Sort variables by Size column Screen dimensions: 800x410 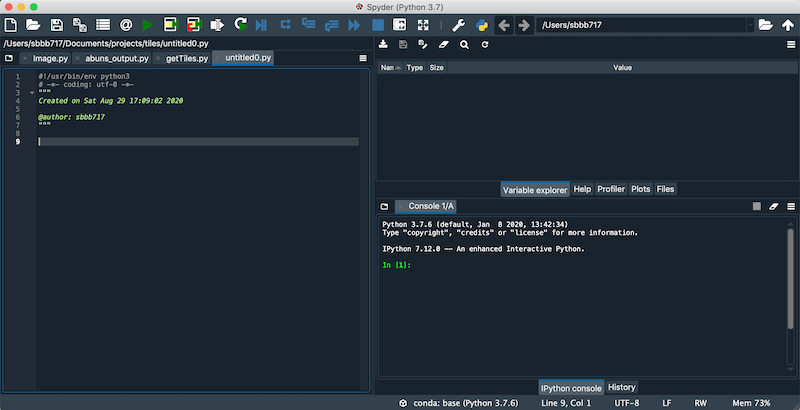click(437, 68)
